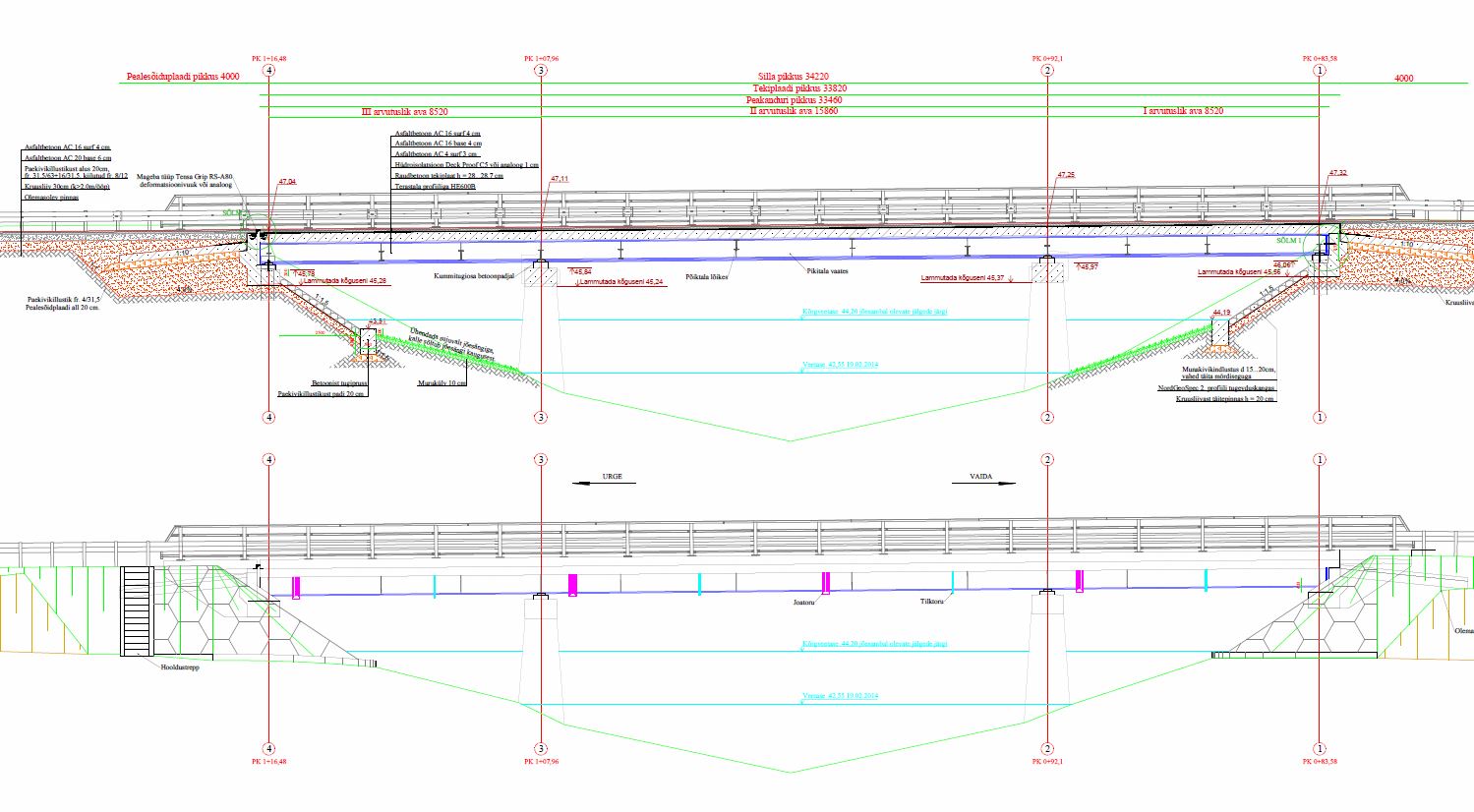Image resolution: width=1474 pixels, height=812 pixels.
Task: Select 'Lammutada kõguseni 45,37' note
Action: tap(963, 278)
